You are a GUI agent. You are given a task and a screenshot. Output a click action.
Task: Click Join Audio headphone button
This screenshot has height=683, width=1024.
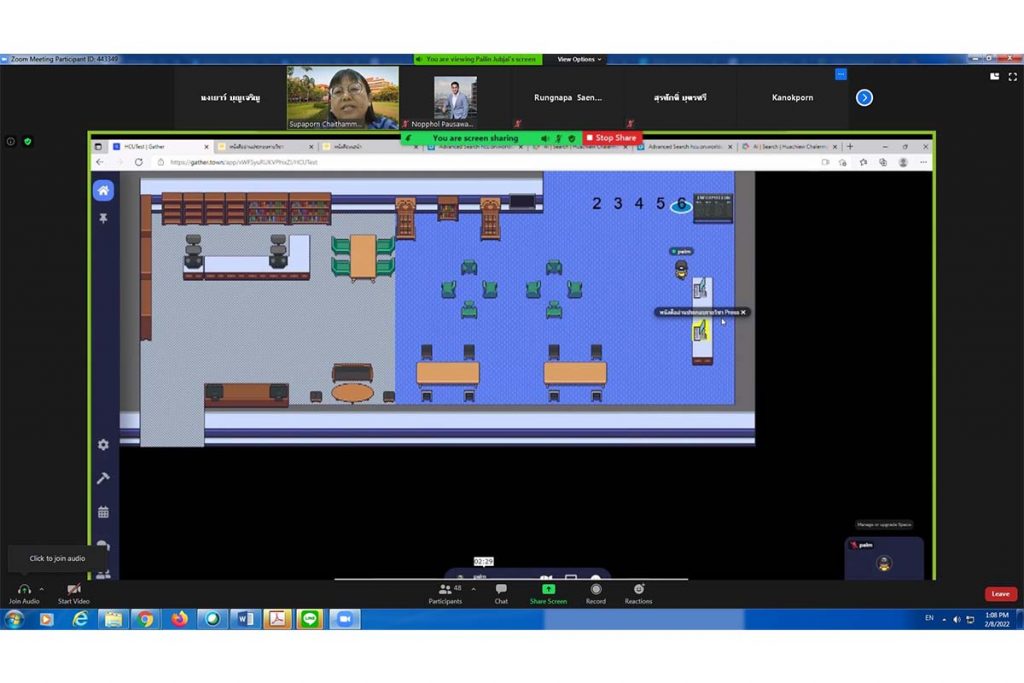click(24, 593)
